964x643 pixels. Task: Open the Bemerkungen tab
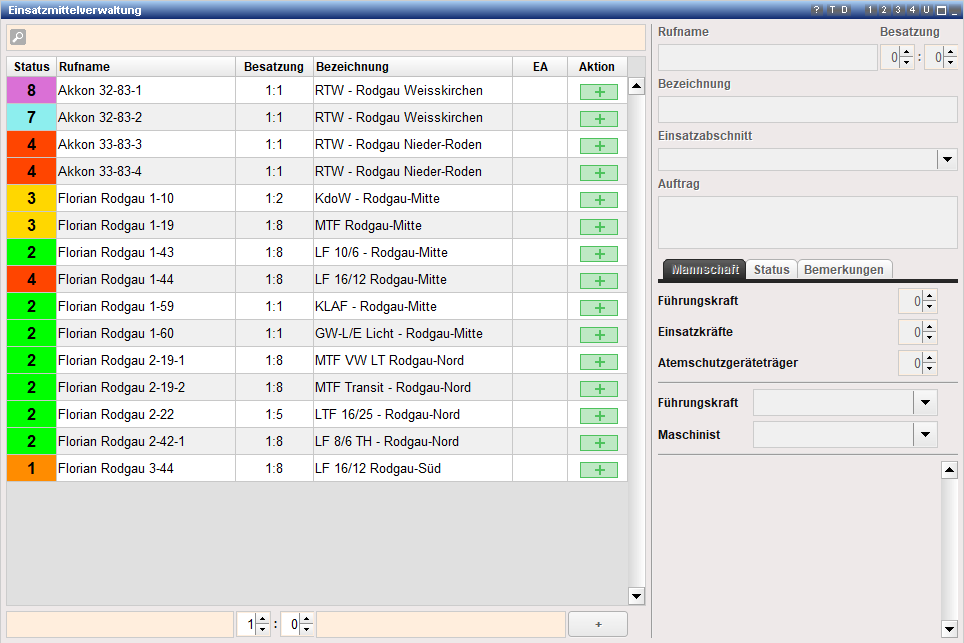(x=844, y=270)
